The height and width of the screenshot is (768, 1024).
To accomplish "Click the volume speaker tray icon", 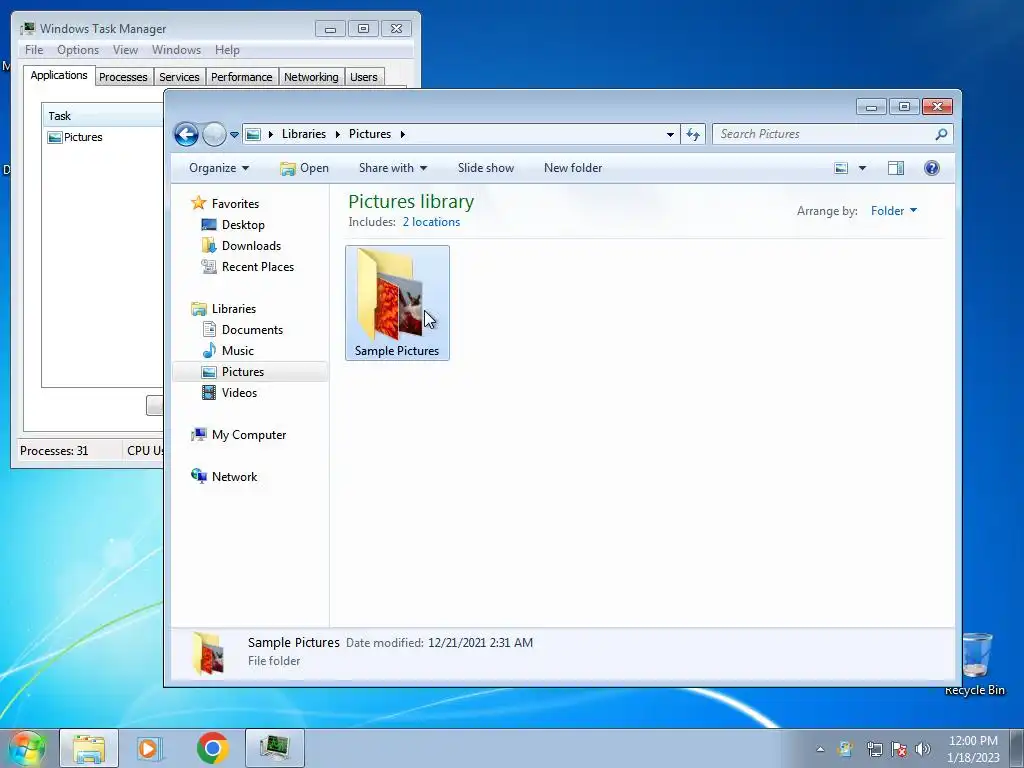I will pos(923,749).
